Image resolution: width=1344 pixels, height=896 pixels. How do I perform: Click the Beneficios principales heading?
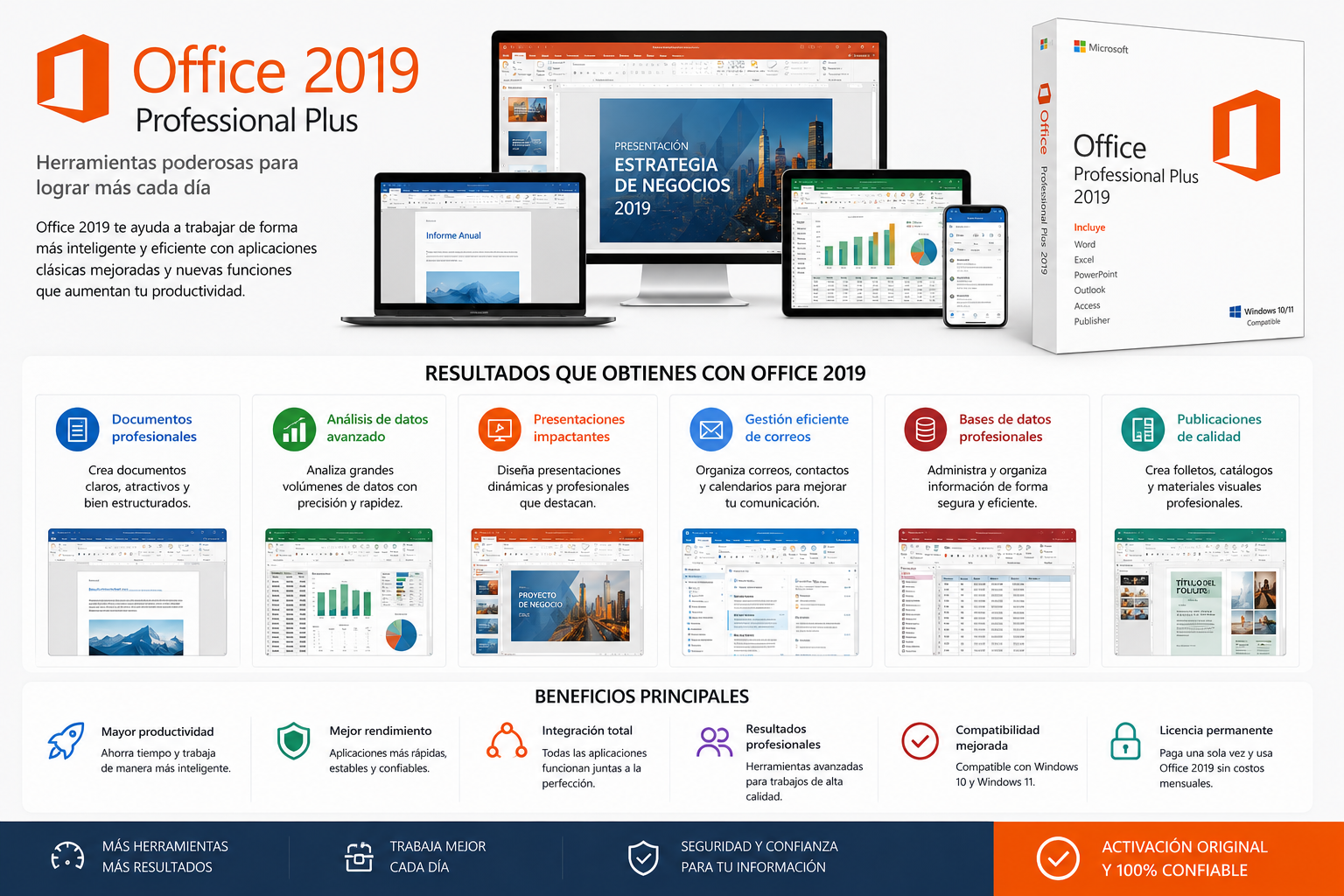641,696
